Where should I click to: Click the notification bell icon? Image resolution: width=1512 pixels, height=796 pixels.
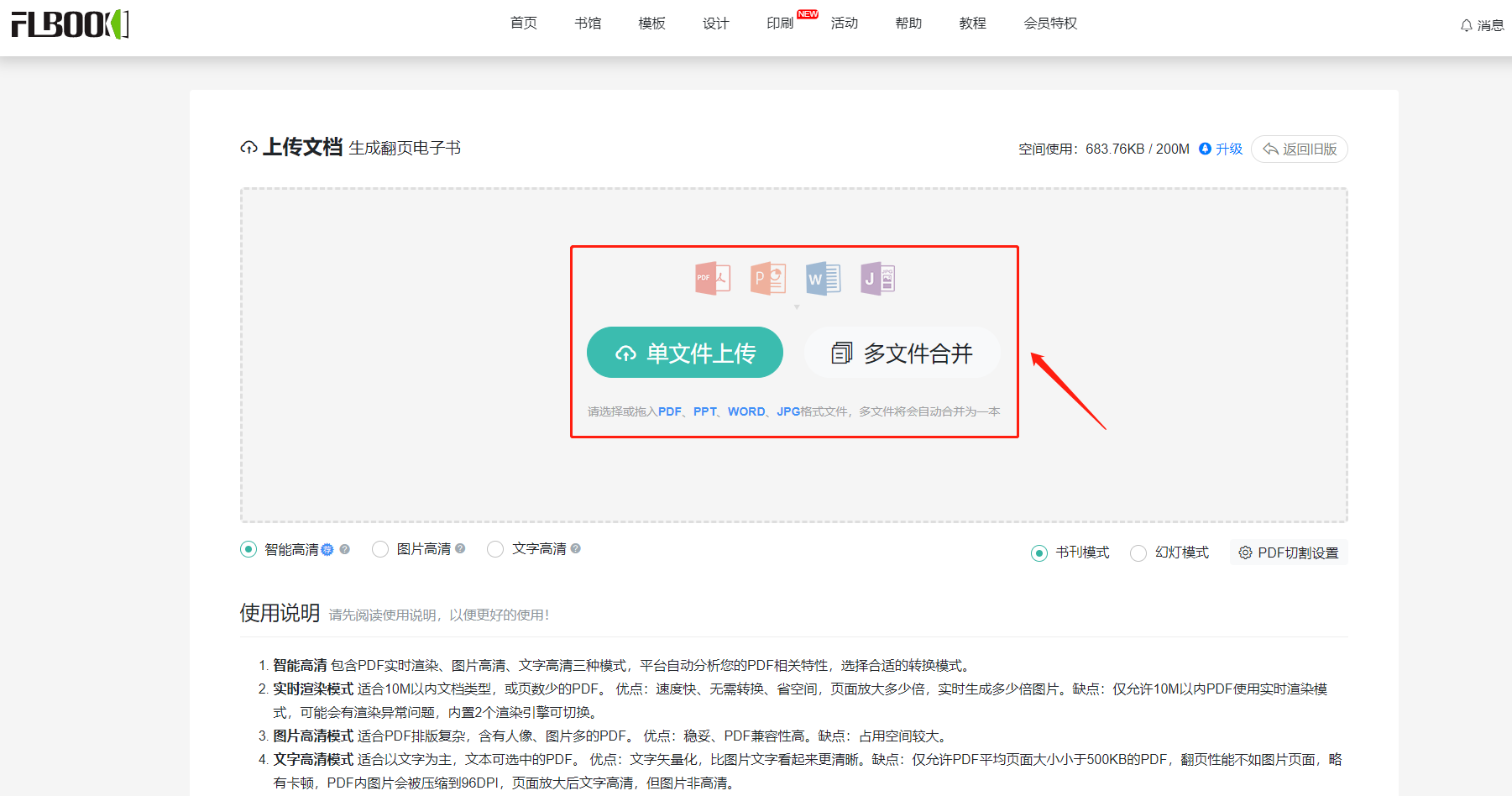click(x=1466, y=25)
